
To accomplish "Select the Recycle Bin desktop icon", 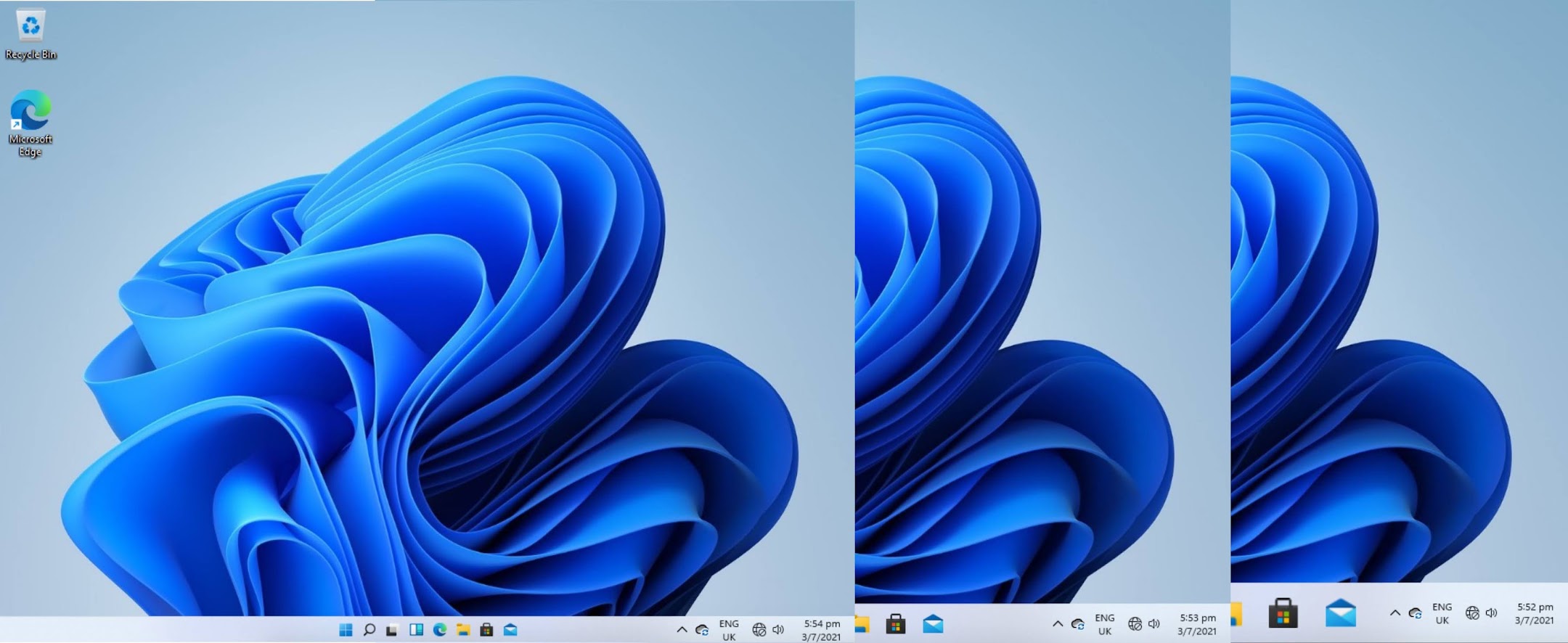I will coord(30,34).
